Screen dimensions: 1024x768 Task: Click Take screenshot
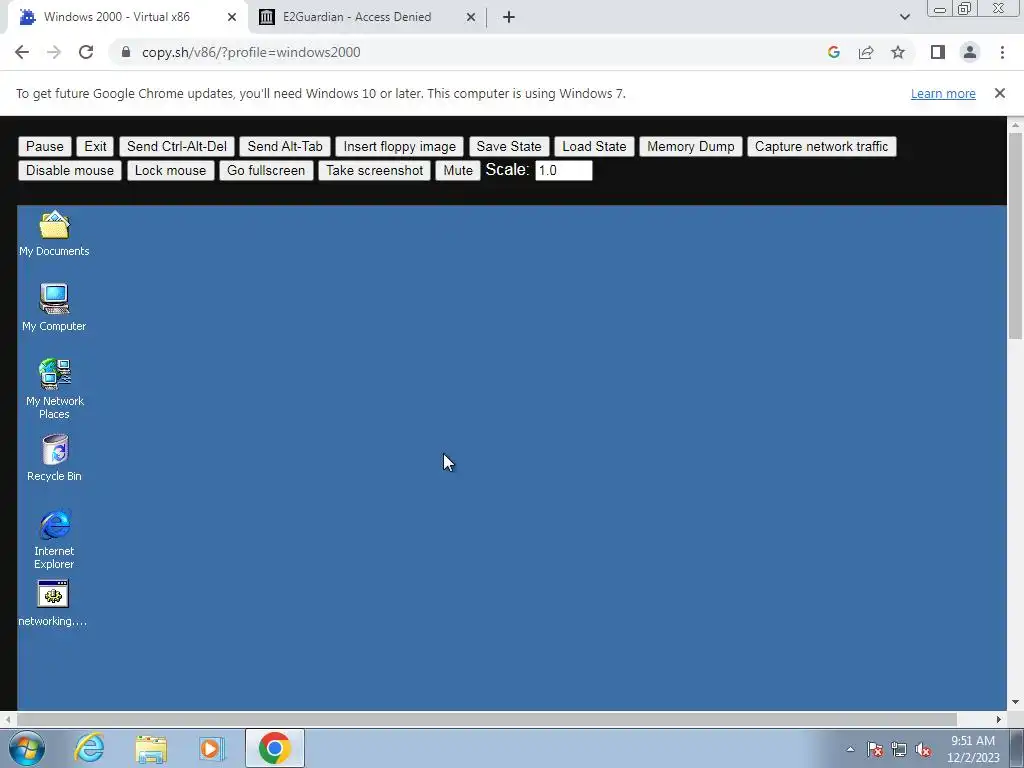[375, 170]
